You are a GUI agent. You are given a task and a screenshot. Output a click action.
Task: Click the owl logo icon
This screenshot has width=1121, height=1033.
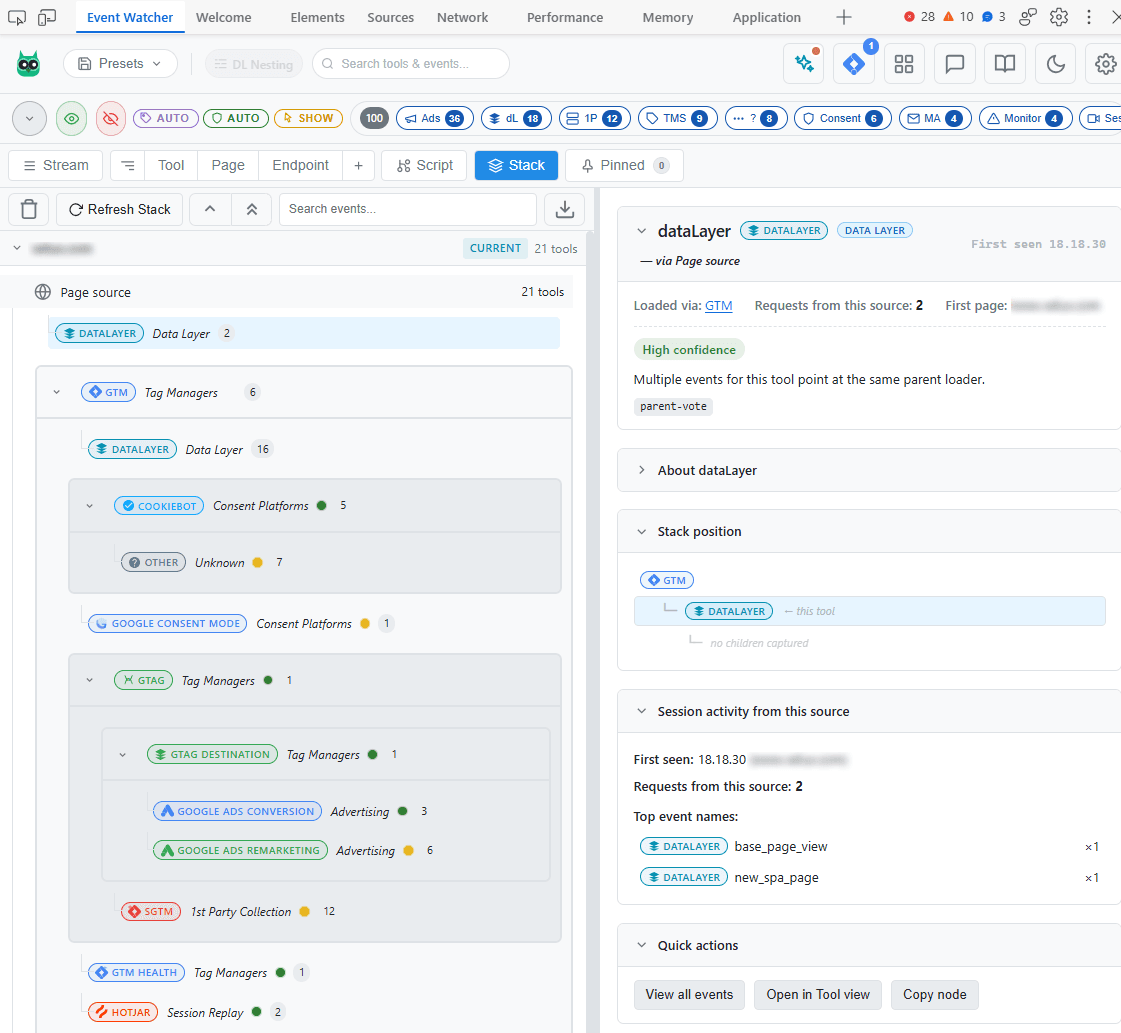click(29, 64)
